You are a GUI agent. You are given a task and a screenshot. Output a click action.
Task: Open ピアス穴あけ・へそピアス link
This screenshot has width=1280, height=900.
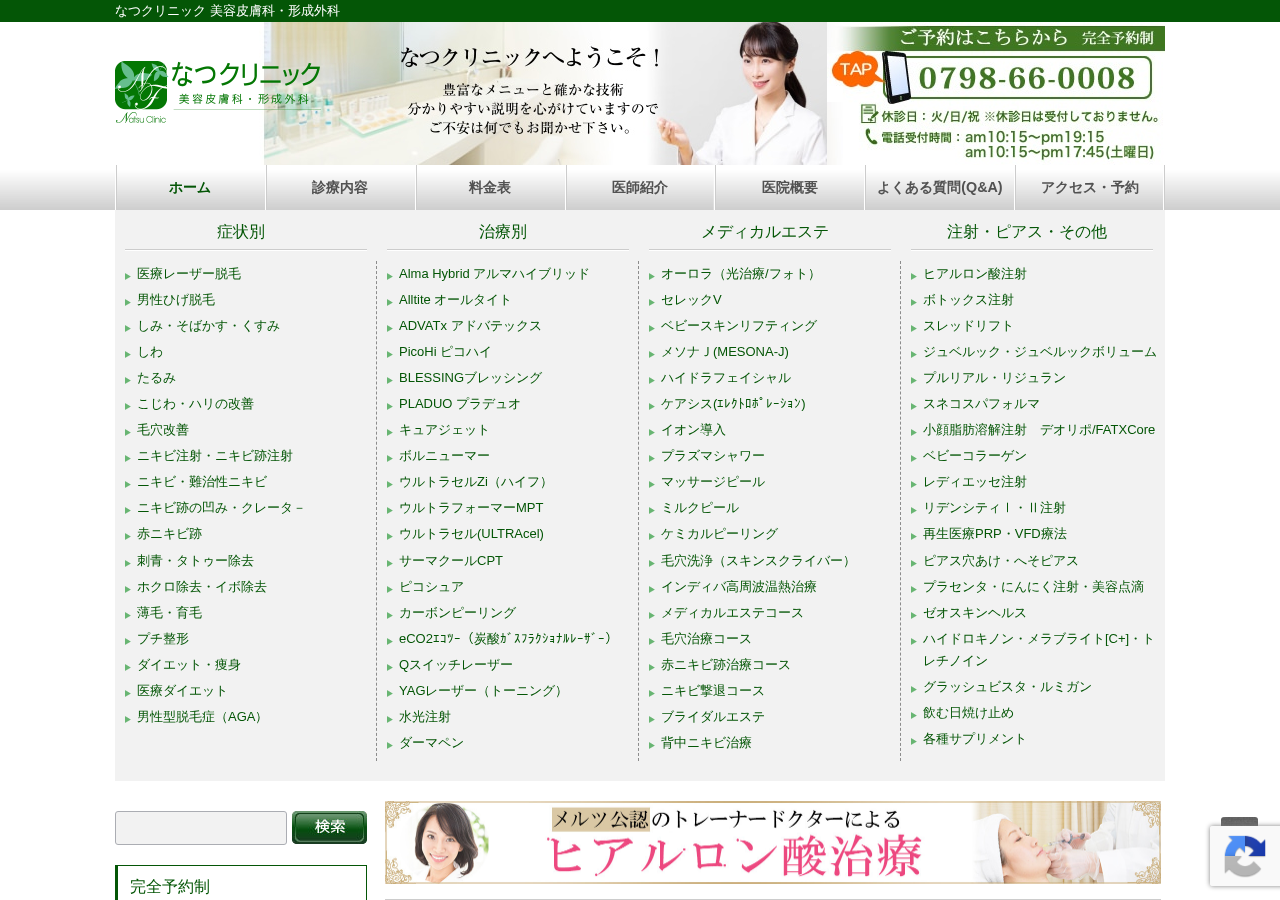click(1001, 561)
